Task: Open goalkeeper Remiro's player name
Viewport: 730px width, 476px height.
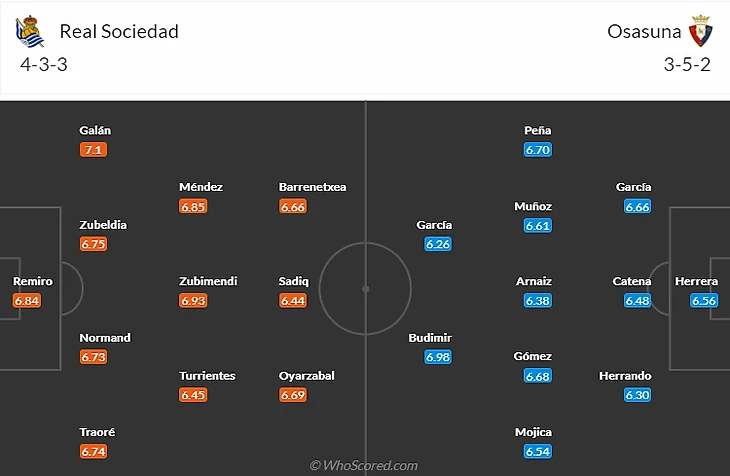Action: click(33, 281)
